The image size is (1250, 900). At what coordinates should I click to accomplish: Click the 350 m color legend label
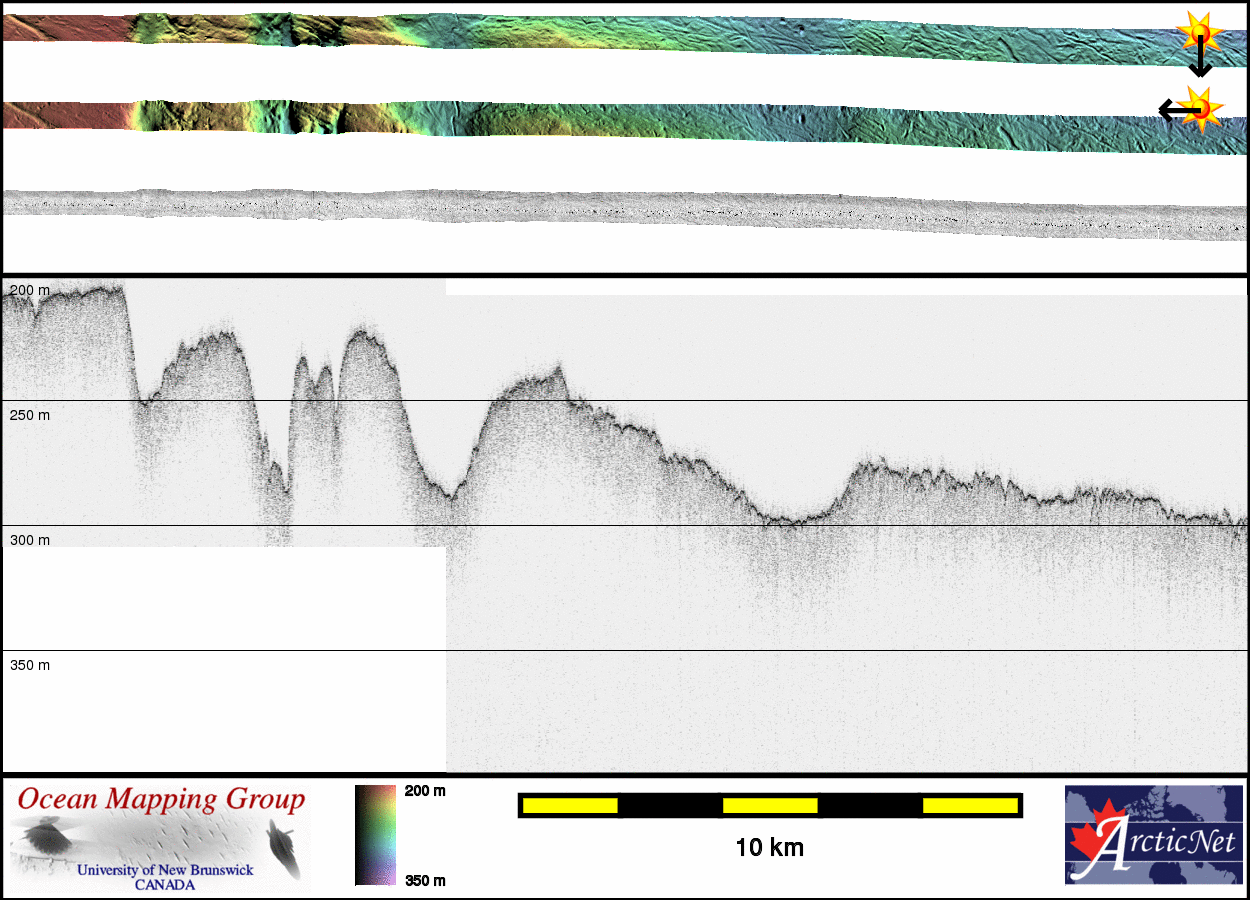click(425, 880)
